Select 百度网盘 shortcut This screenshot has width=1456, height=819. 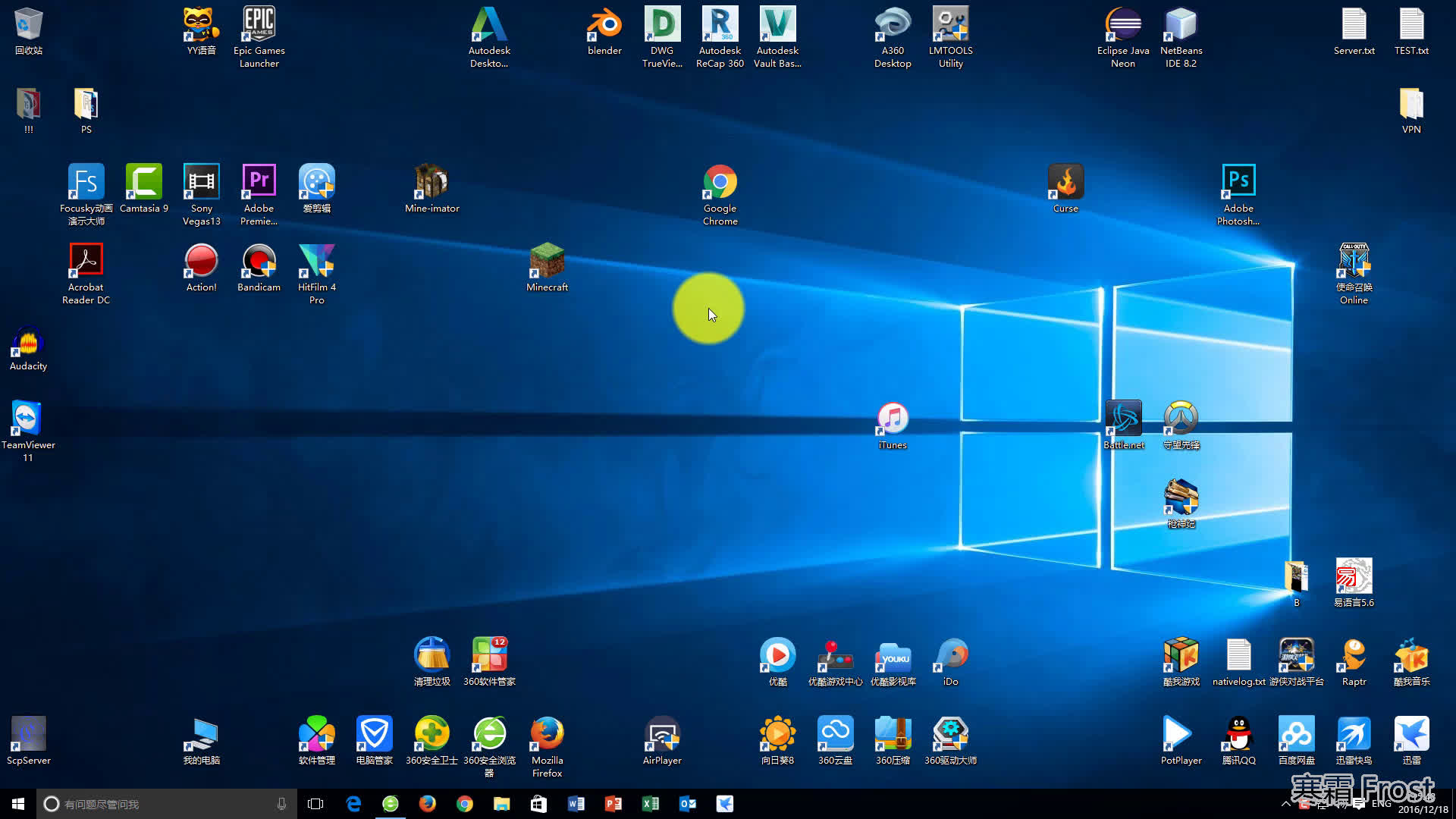click(x=1296, y=741)
